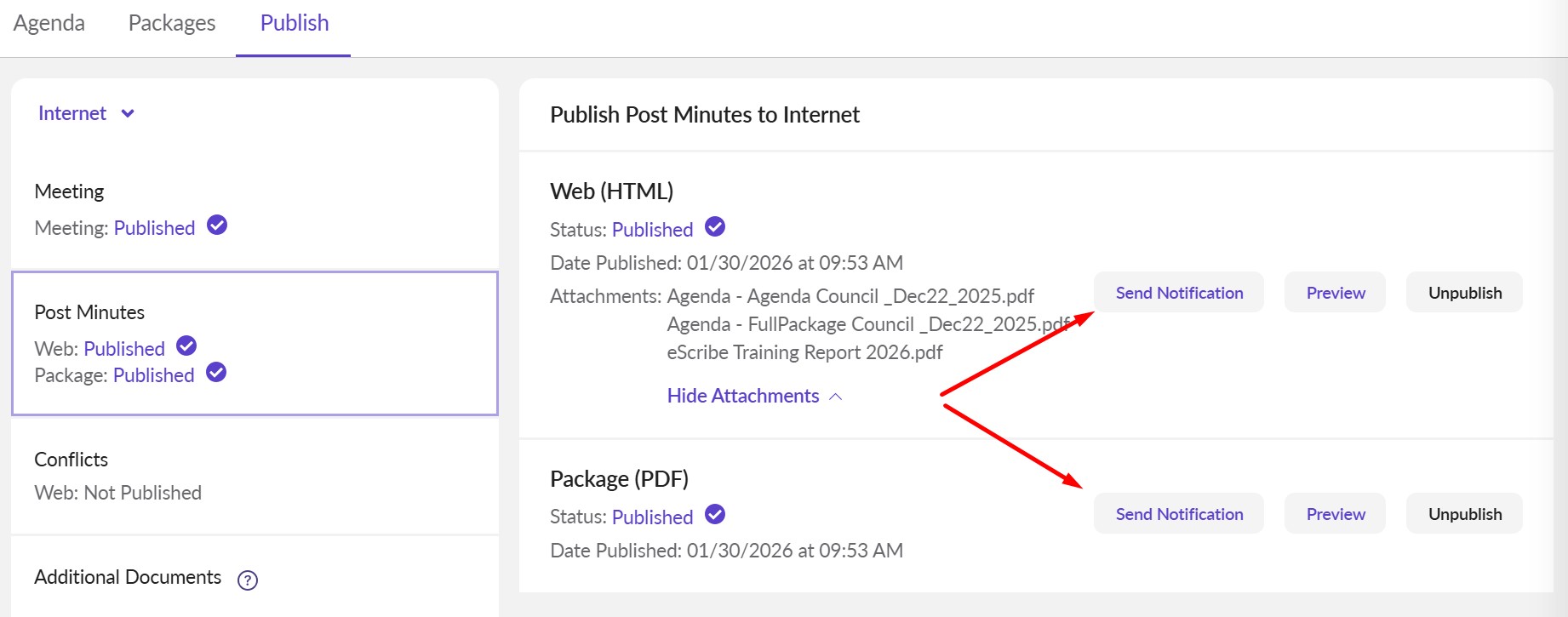Screen dimensions: 1568x617
Task: Send Notification for Package (PDF)
Action: coord(1179,514)
